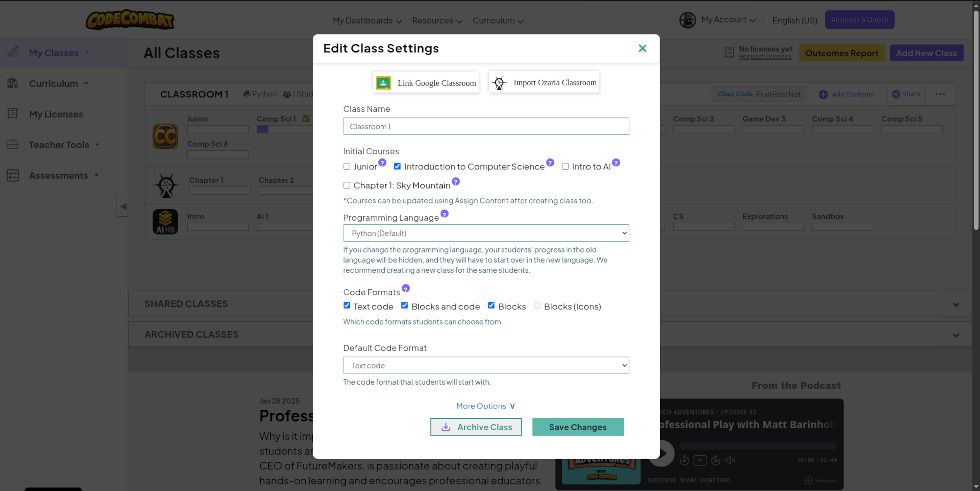Click the Import Ozaria Classroom lightbulb icon
980x491 pixels.
click(x=499, y=82)
